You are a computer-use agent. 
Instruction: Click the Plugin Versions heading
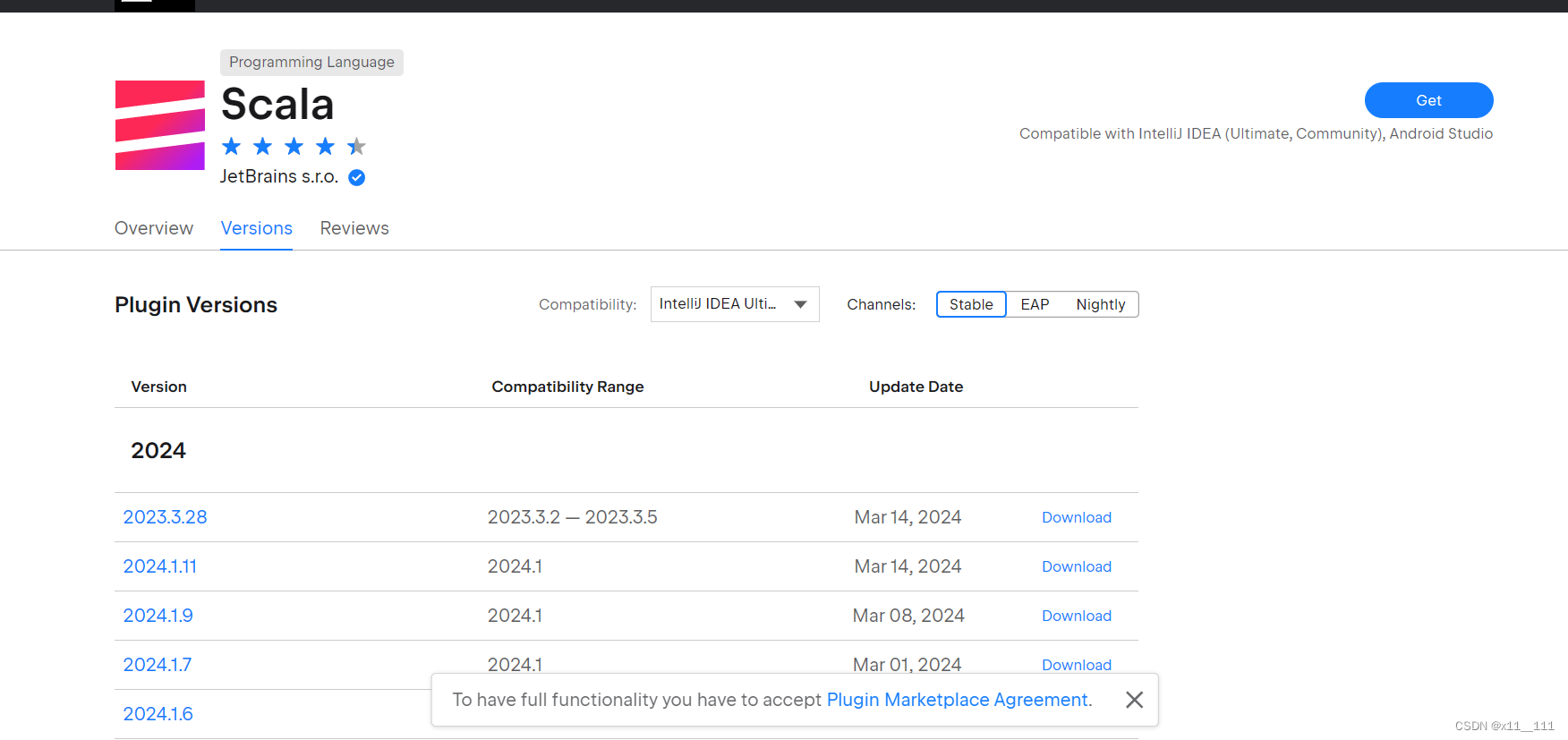(x=196, y=305)
